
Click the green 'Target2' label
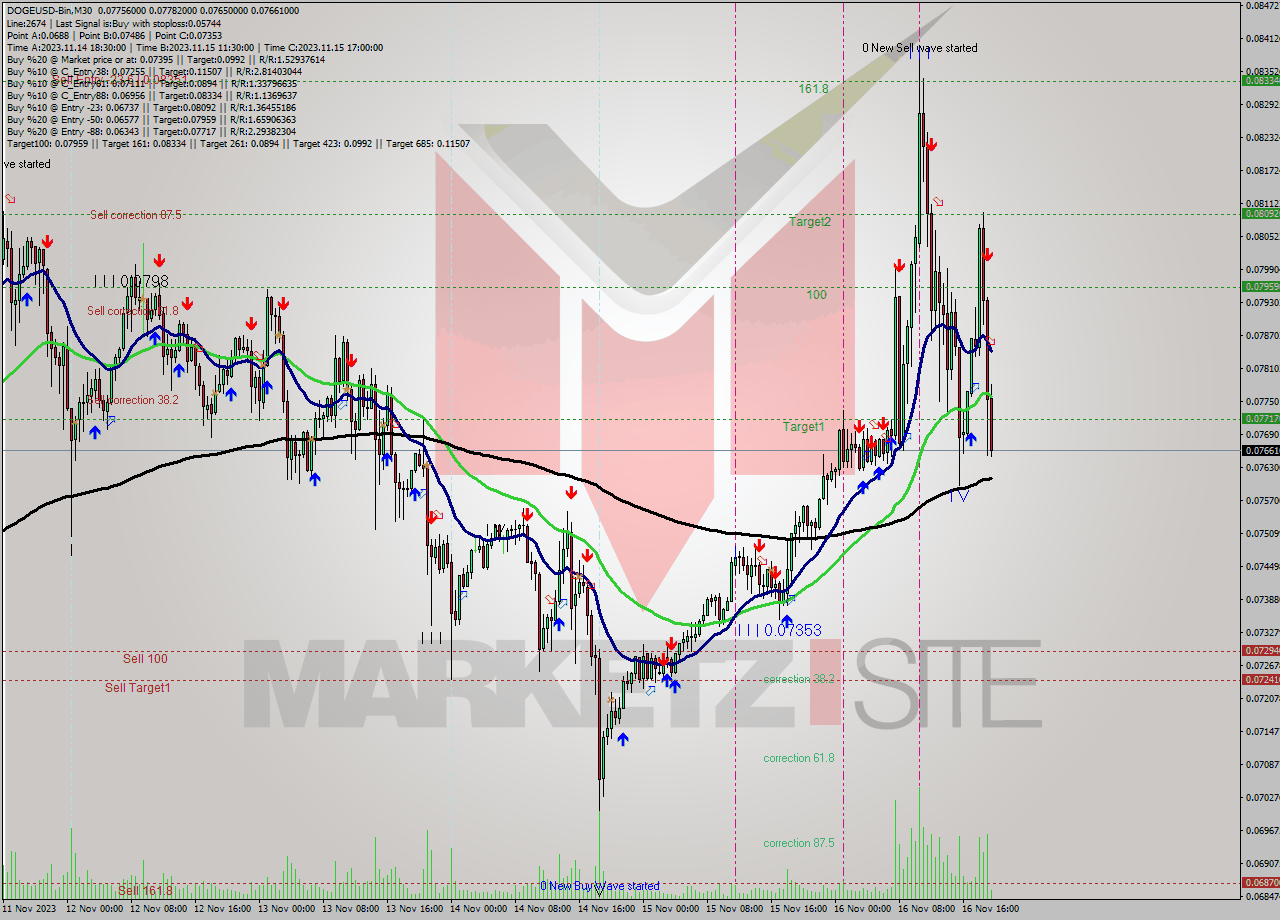pyautogui.click(x=810, y=222)
